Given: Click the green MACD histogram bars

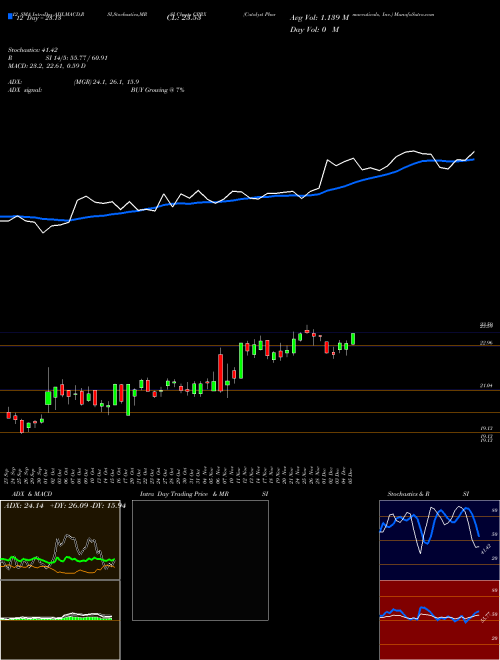Looking at the screenshot, I should tap(86, 618).
